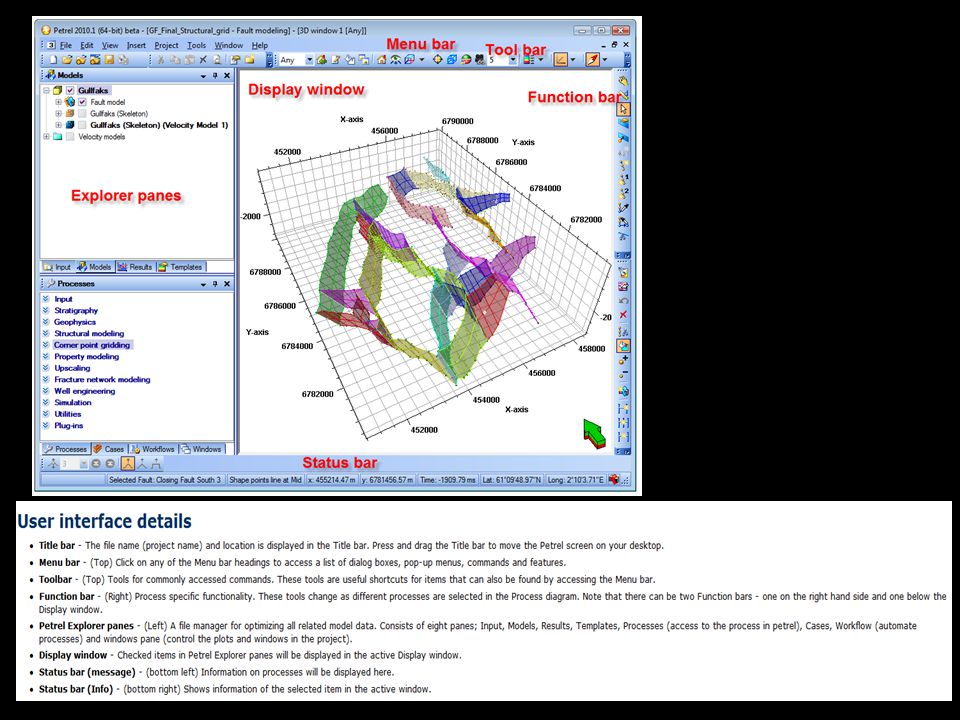Open Well engineering process

(x=84, y=391)
